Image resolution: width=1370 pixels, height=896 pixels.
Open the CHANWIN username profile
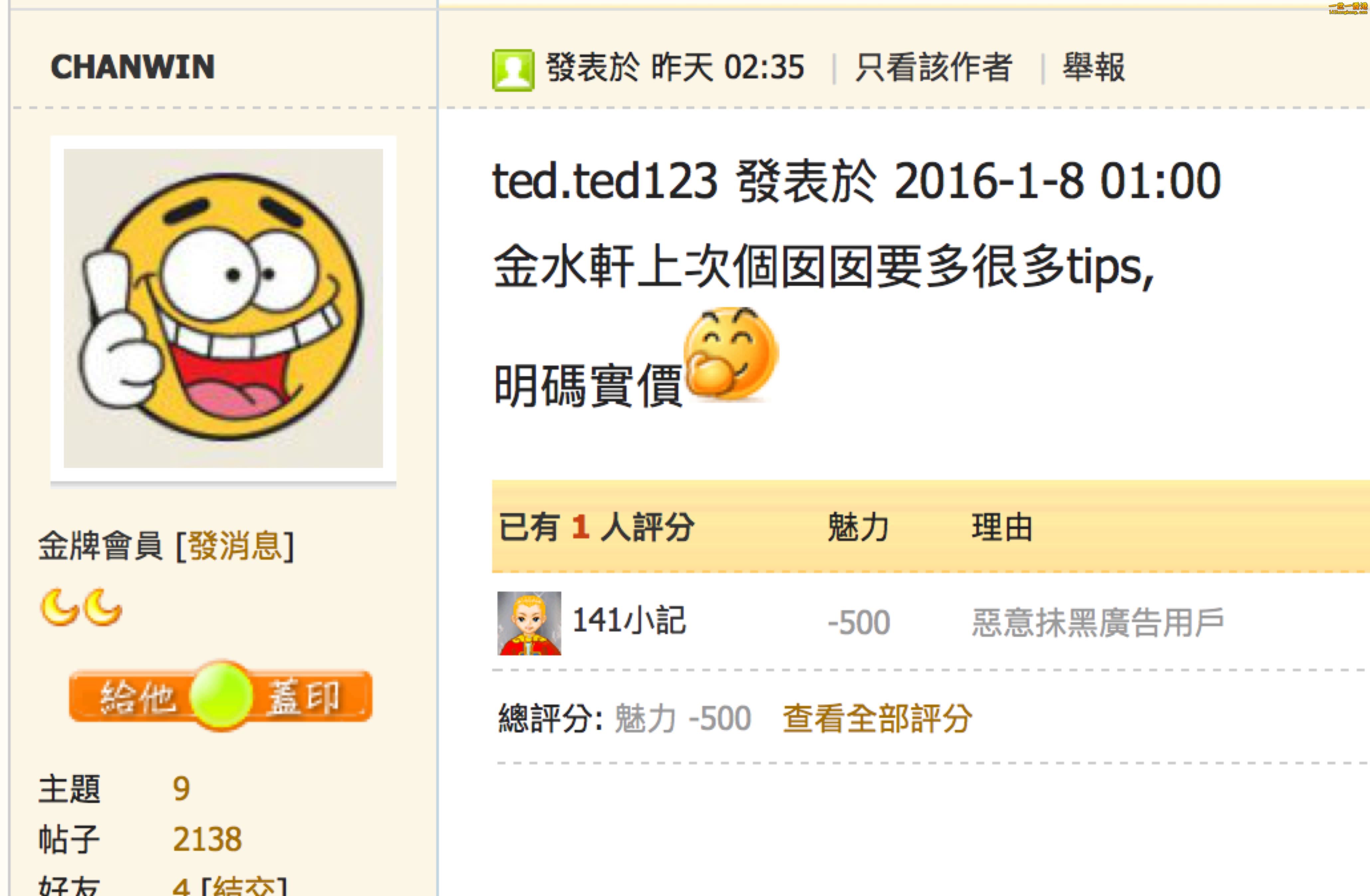tap(133, 67)
